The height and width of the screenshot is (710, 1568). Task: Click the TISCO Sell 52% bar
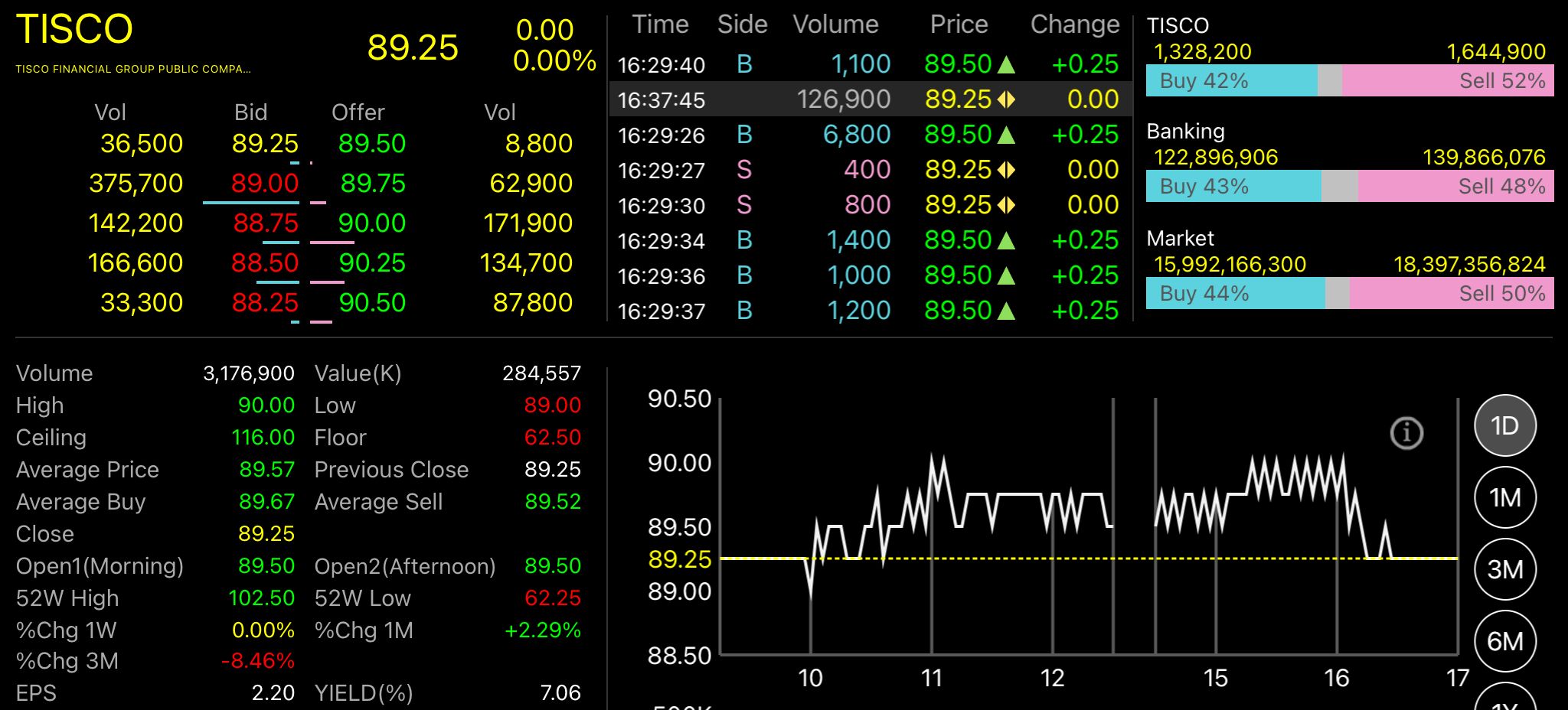(x=1448, y=80)
